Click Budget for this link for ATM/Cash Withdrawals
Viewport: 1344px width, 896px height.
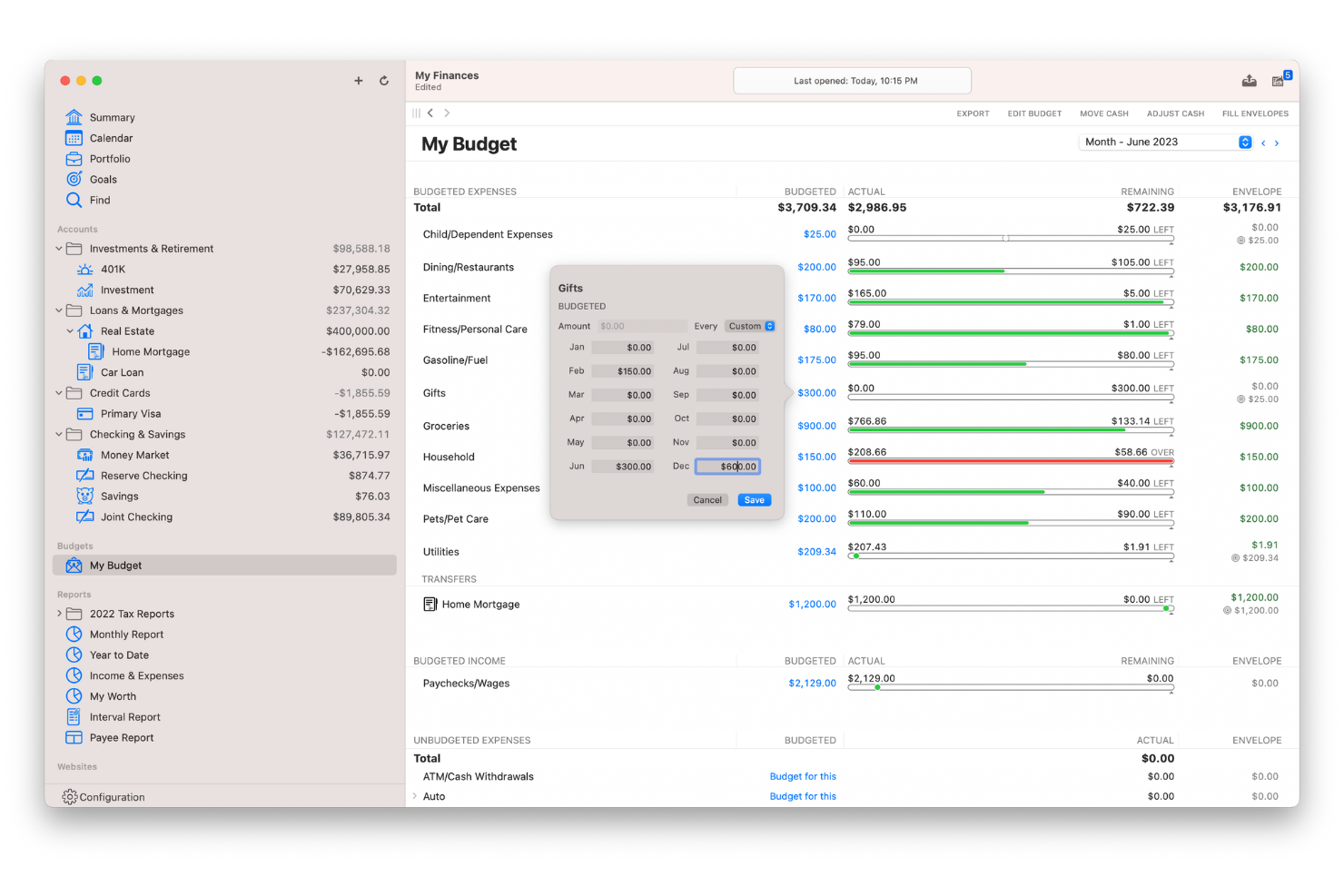pos(803,776)
